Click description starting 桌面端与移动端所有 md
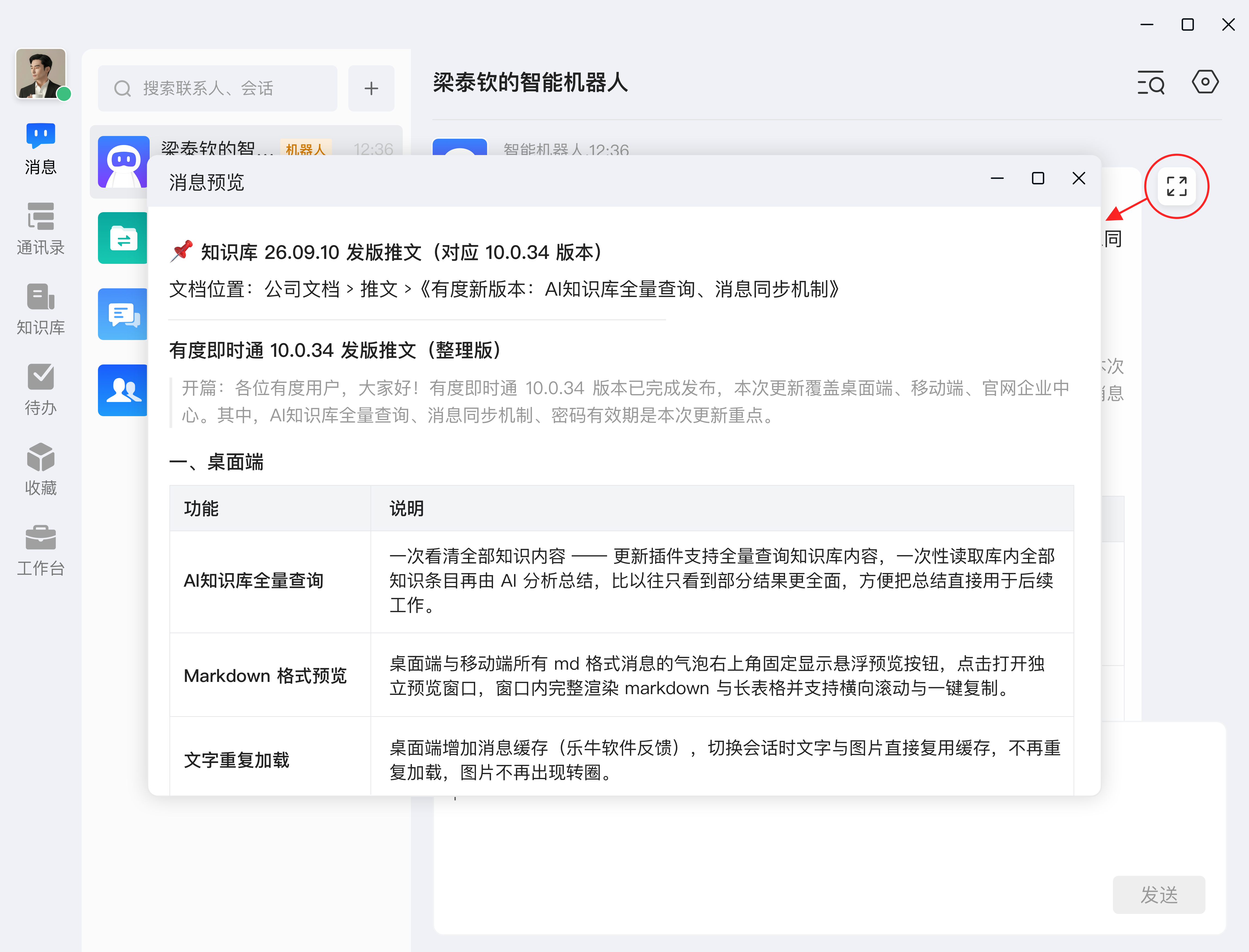This screenshot has height=952, width=1249. [717, 676]
